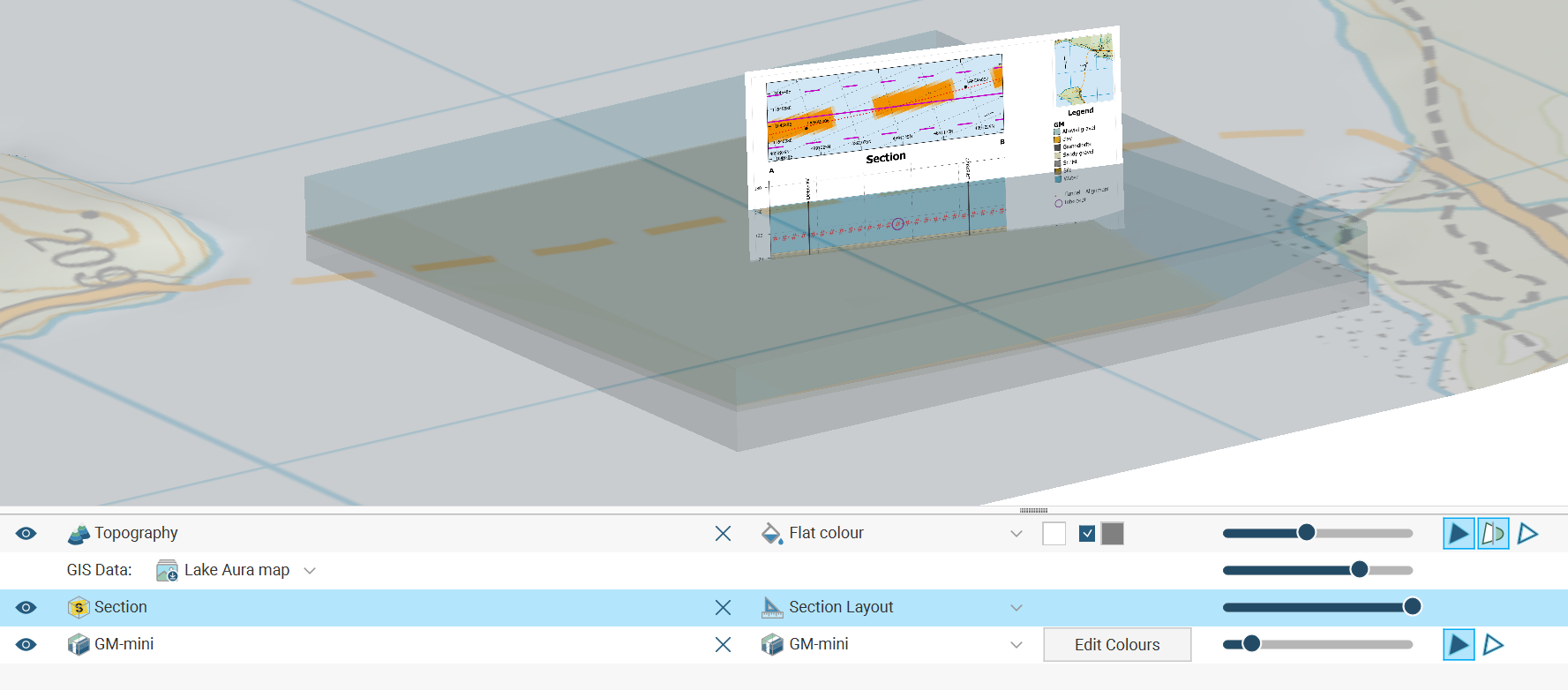The width and height of the screenshot is (1568, 690).
Task: Click the GM-mini opacity slider handle
Action: click(x=1251, y=644)
